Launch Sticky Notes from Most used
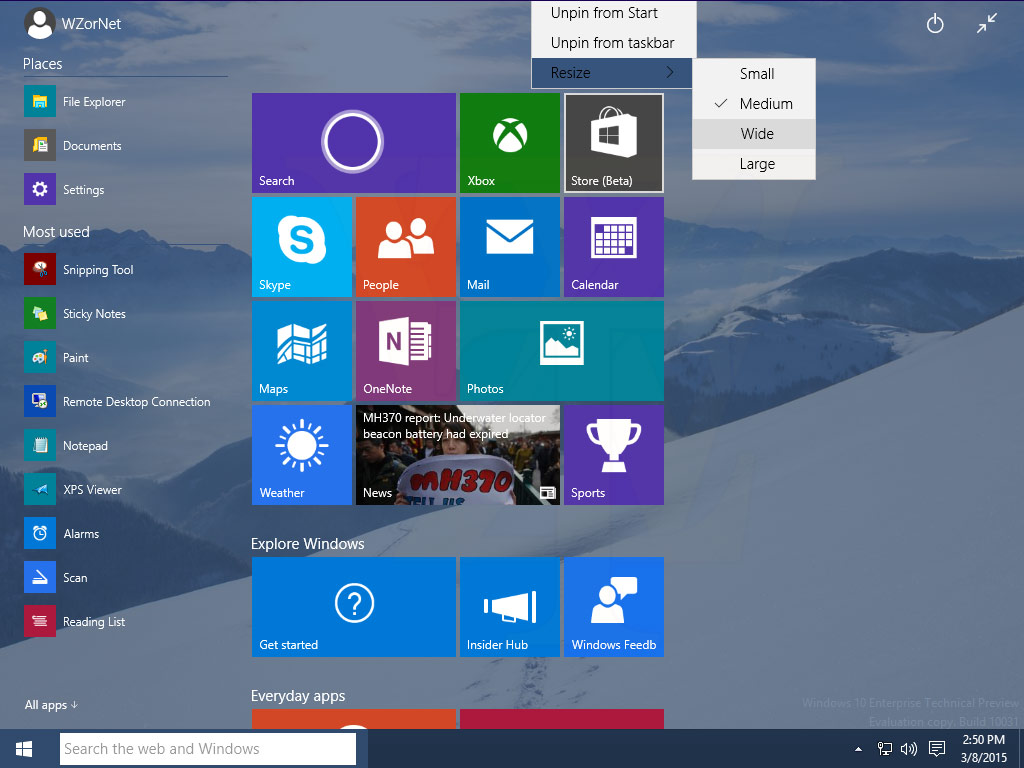The height and width of the screenshot is (768, 1024). coord(75,313)
